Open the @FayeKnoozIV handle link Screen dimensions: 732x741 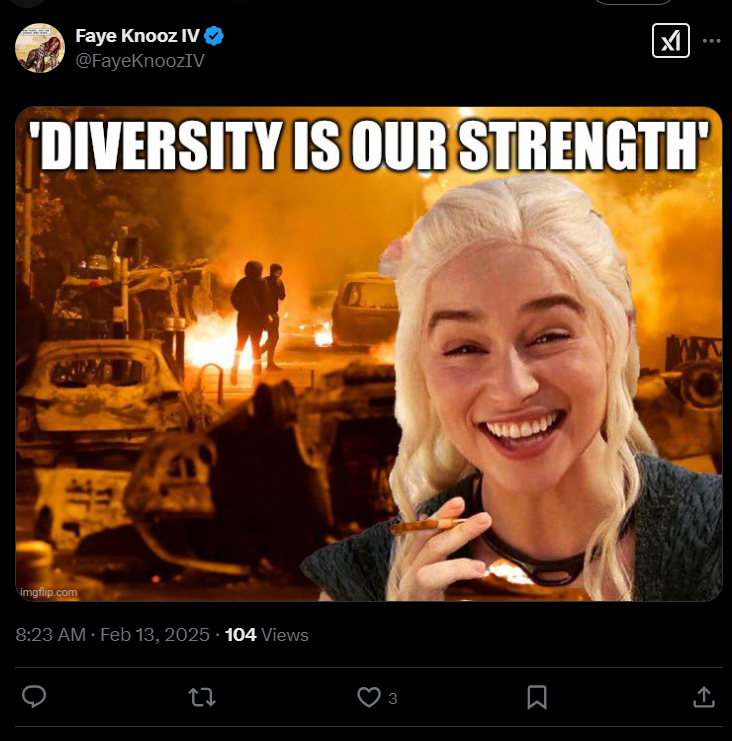pyautogui.click(x=140, y=60)
